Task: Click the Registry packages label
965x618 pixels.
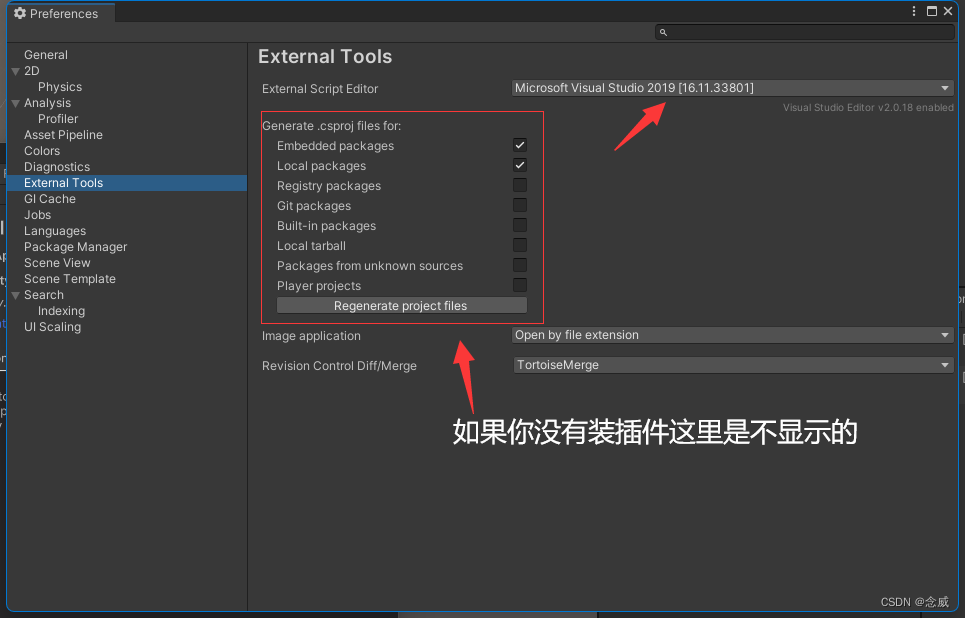Action: 329,186
